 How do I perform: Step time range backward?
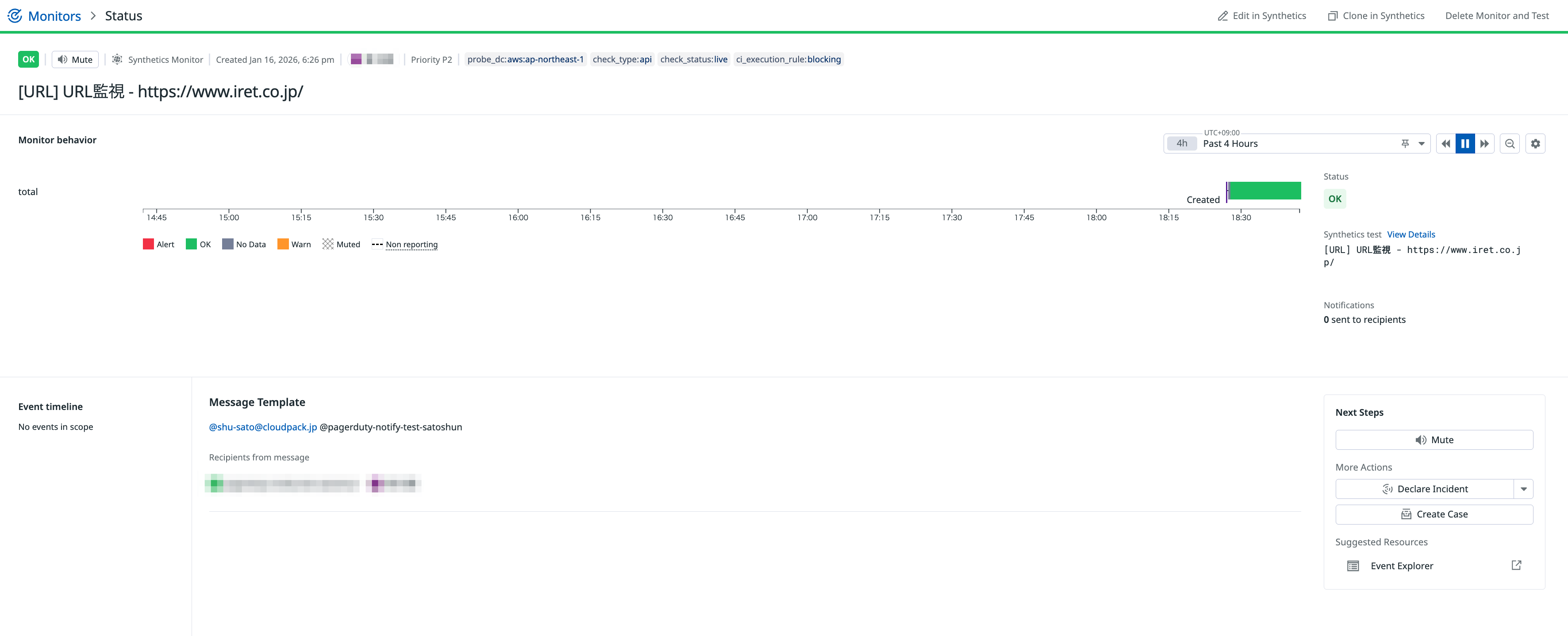pyautogui.click(x=1445, y=144)
